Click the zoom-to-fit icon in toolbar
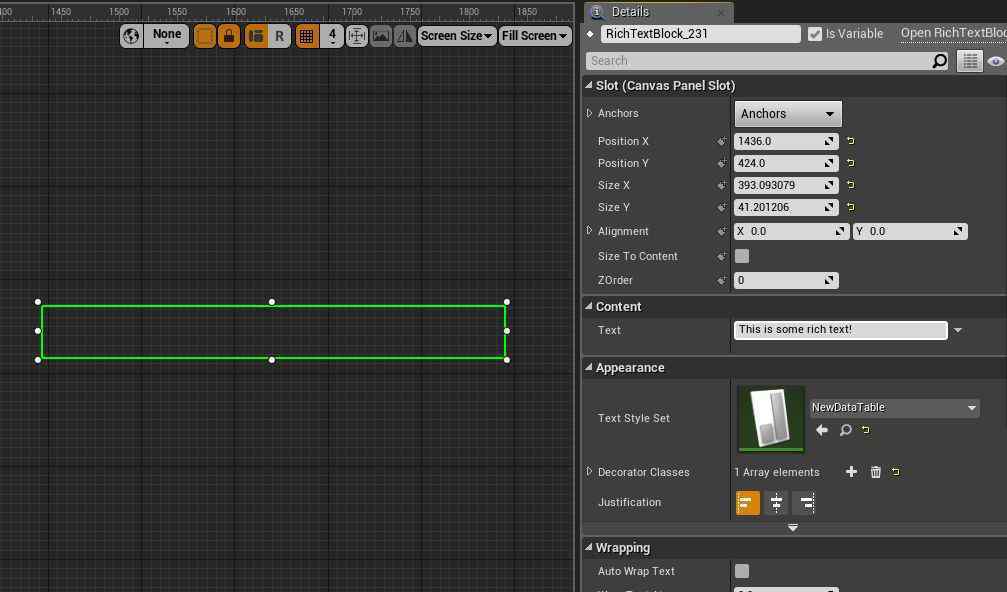This screenshot has height=592, width=1007. click(x=357, y=36)
